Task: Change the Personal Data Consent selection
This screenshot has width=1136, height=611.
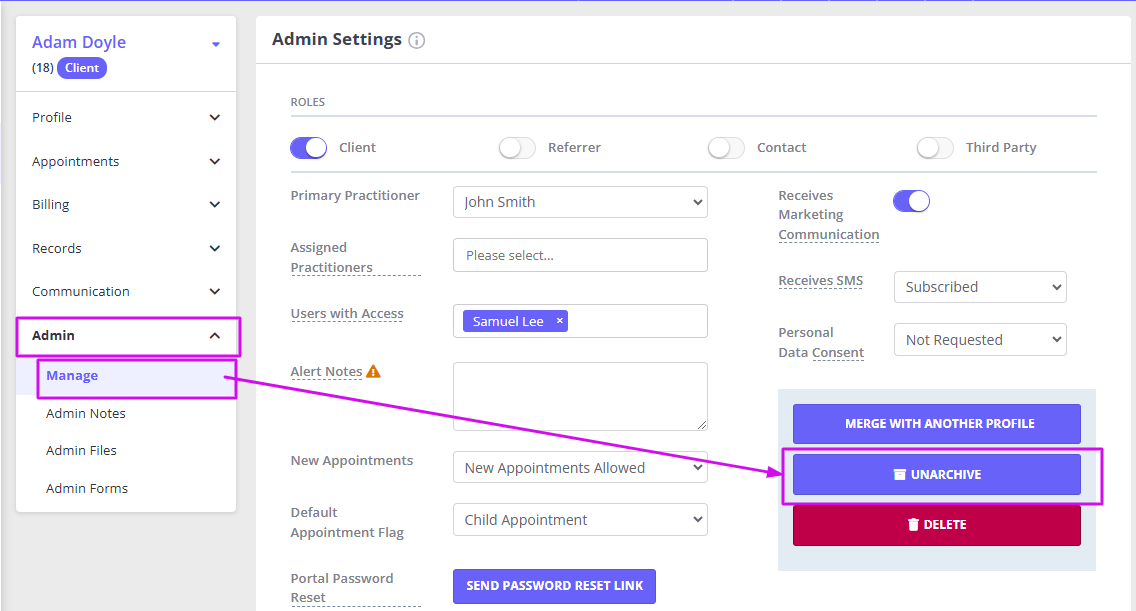Action: (979, 339)
